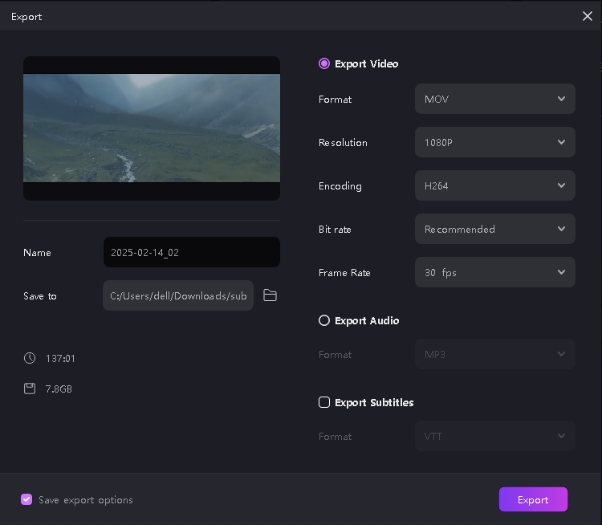Close the Export dialog
Viewport: 602px width, 526px height.
pos(587,16)
